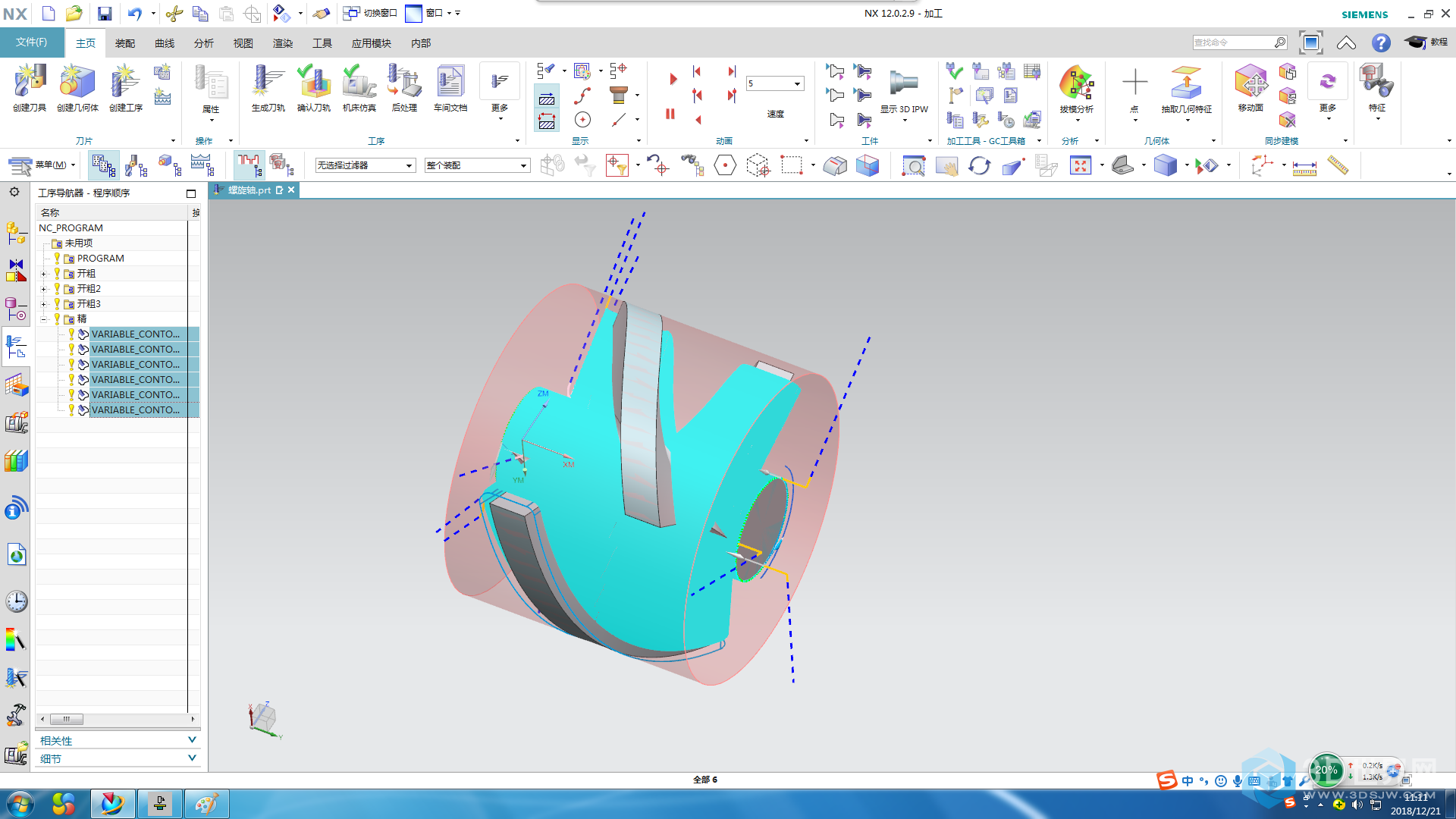Click in the 查找命令 search field
Screen dimensions: 1456x819
[1232, 42]
